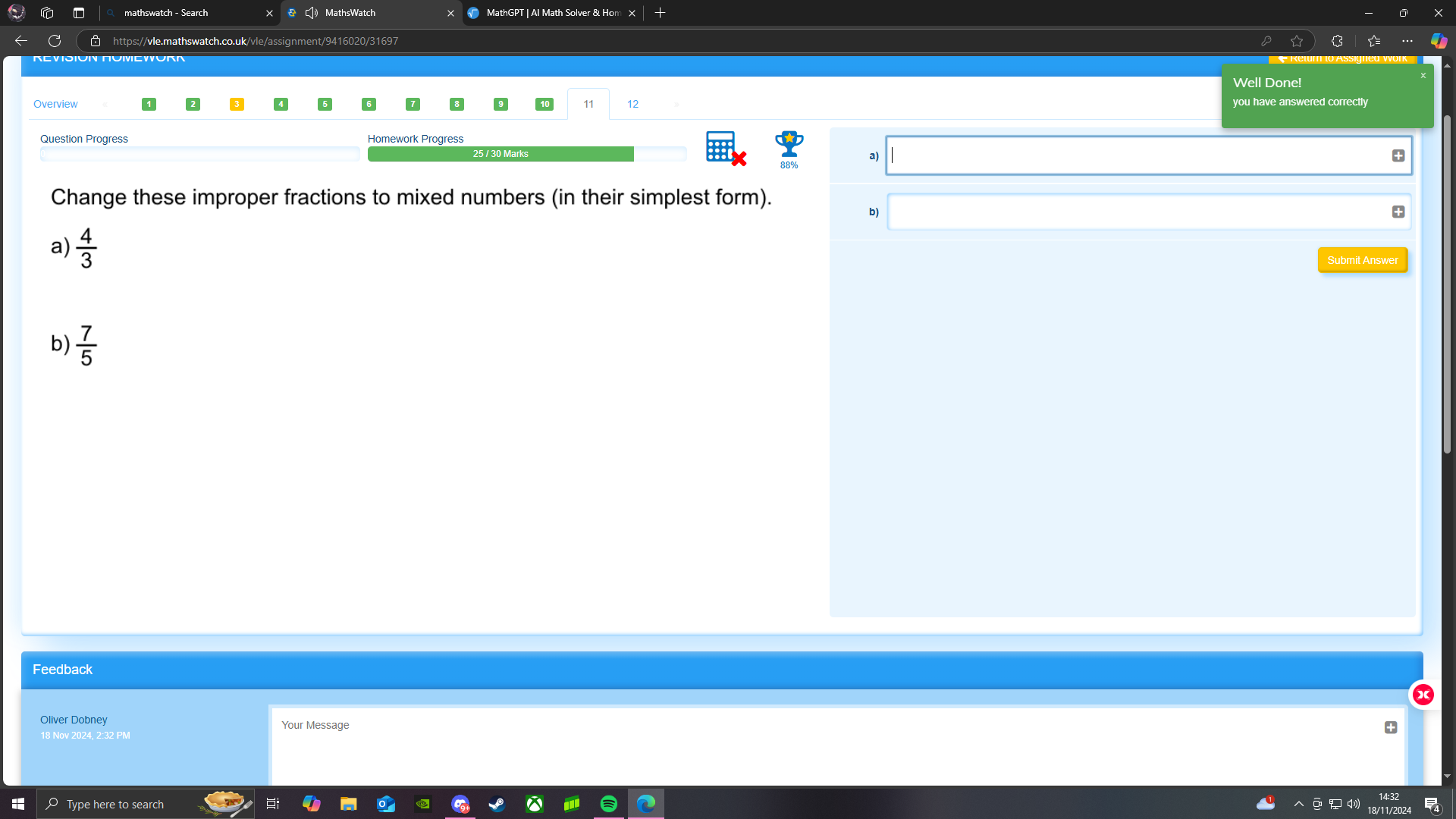Open the math input plus icon for answer a)

pyautogui.click(x=1398, y=155)
